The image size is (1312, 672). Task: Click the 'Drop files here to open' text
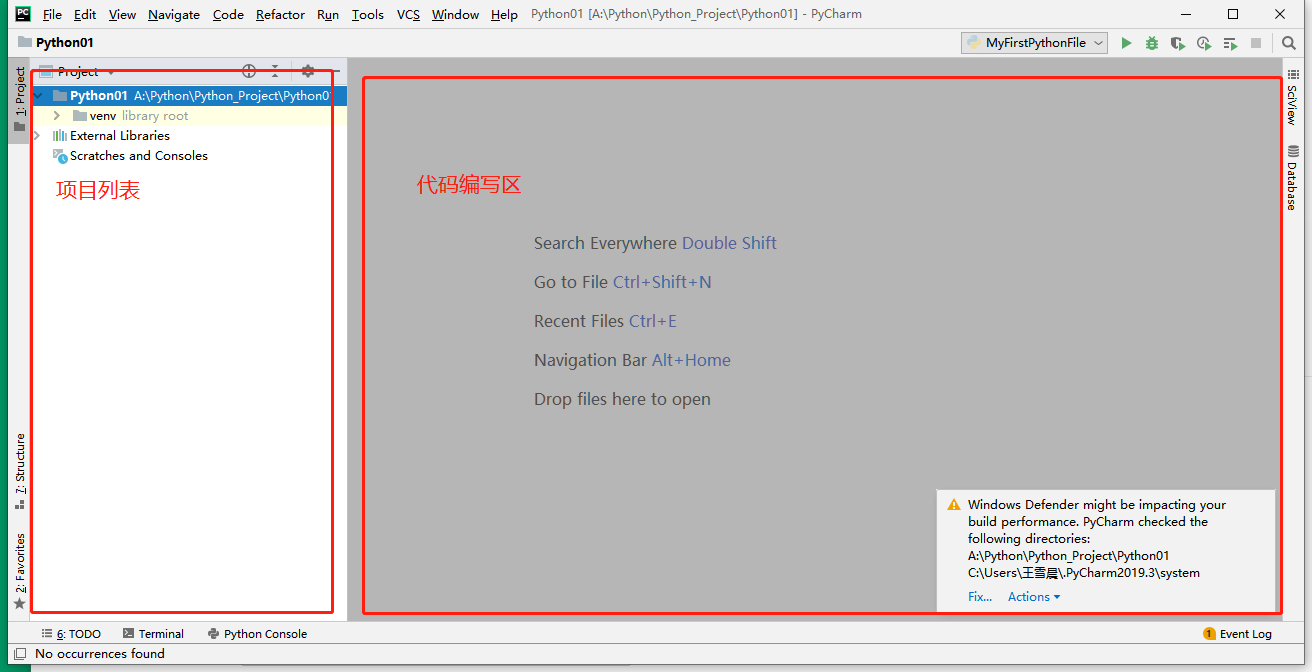[622, 399]
